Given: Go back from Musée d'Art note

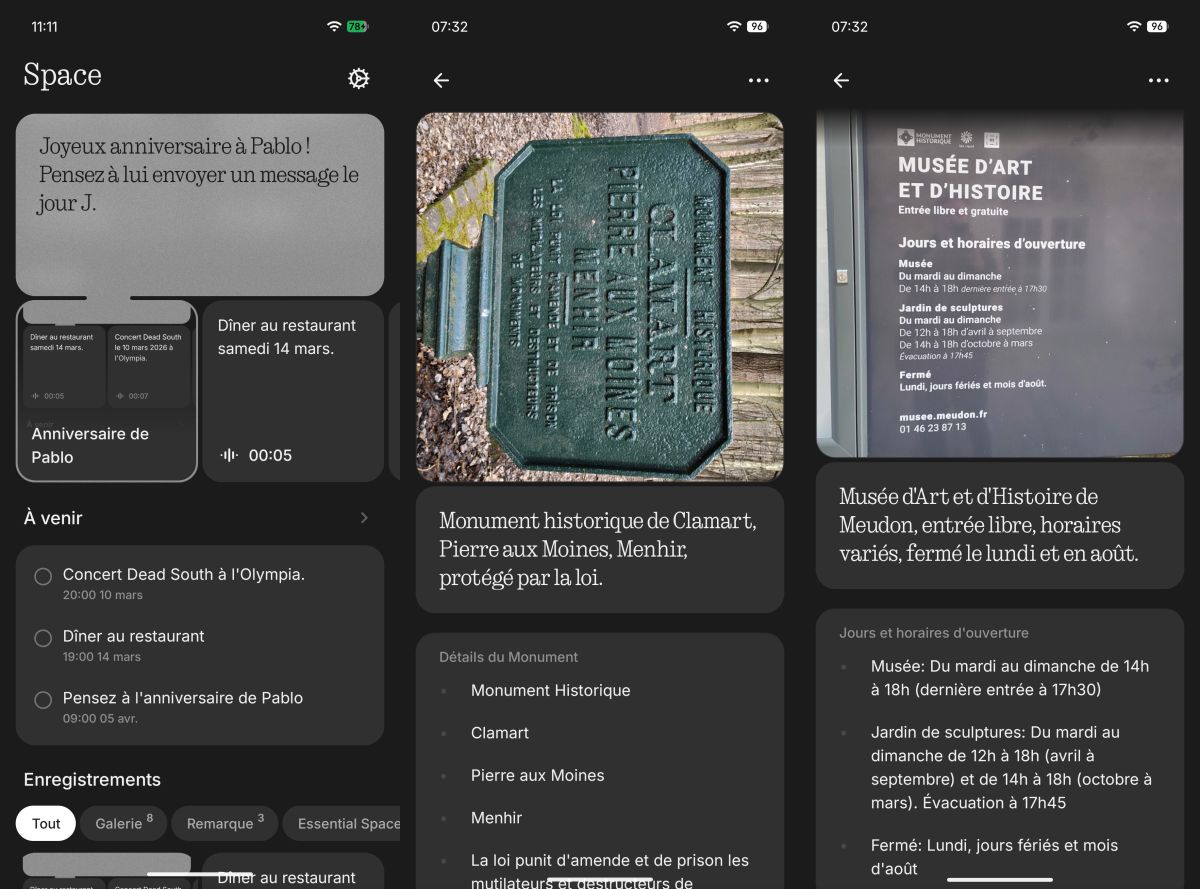Looking at the screenshot, I should coord(841,81).
